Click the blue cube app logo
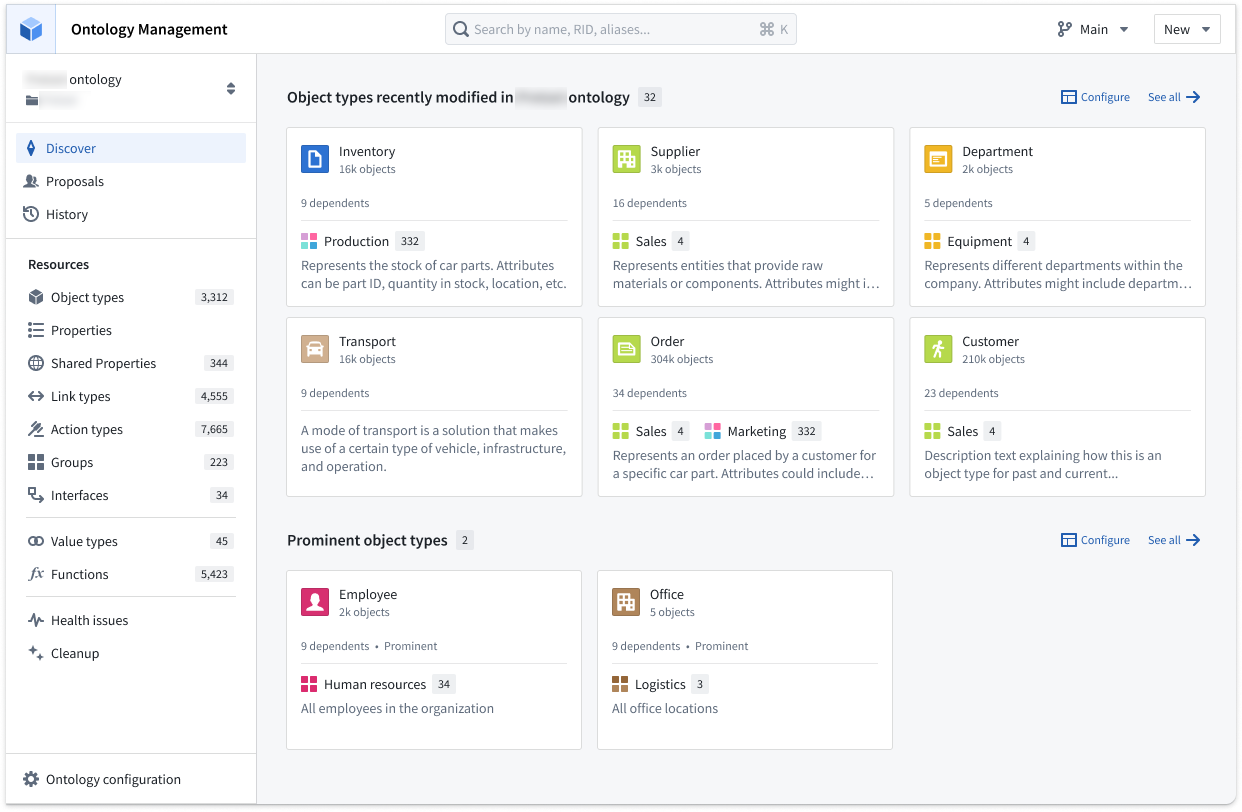 pos(31,29)
